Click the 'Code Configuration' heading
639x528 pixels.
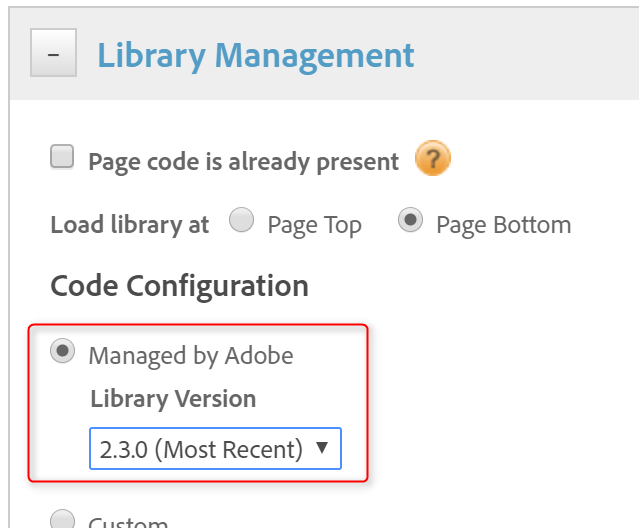179,286
